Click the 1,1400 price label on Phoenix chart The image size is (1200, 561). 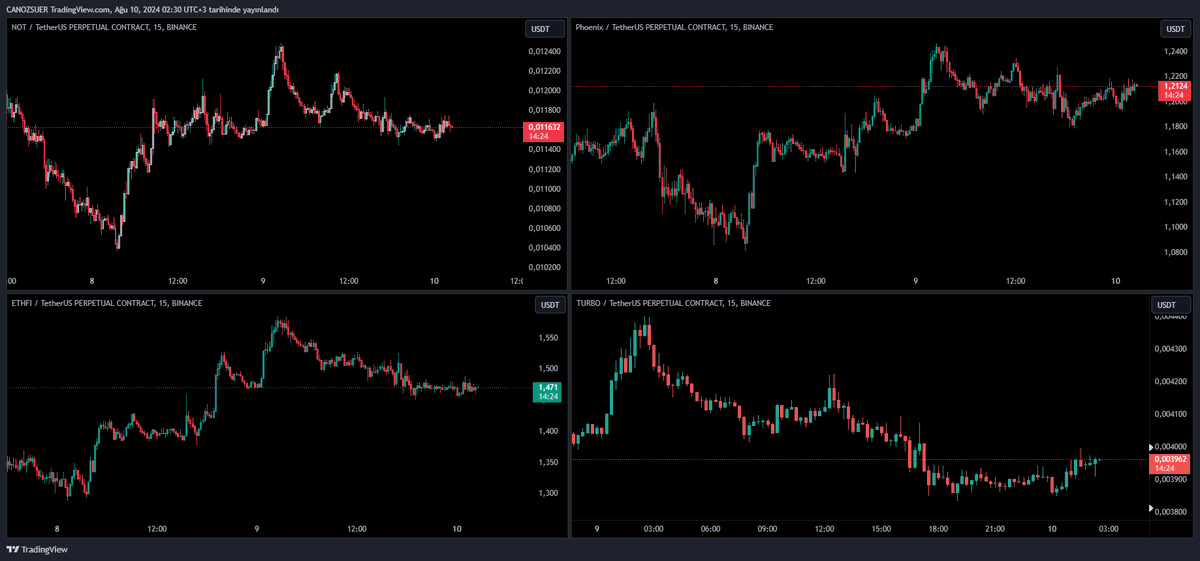point(1174,177)
